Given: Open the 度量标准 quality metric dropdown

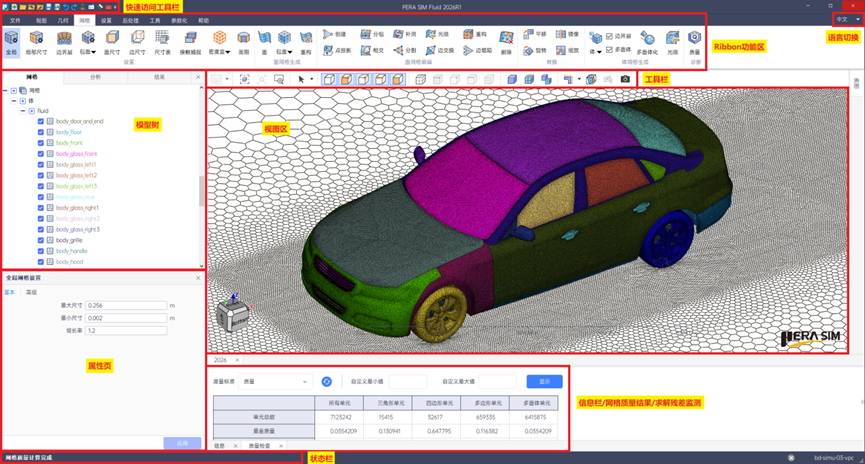Looking at the screenshot, I should pyautogui.click(x=274, y=382).
